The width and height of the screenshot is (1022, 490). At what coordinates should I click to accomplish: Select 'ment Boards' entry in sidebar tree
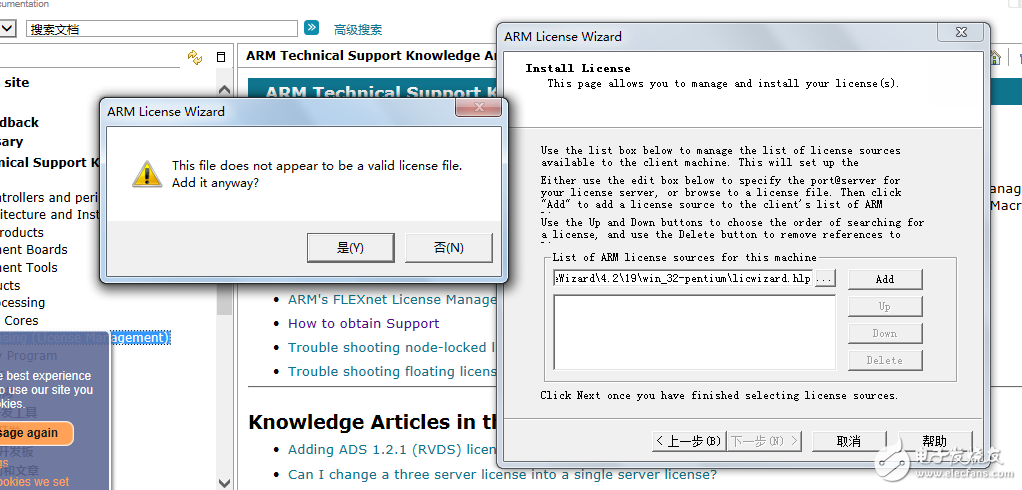click(x=34, y=250)
